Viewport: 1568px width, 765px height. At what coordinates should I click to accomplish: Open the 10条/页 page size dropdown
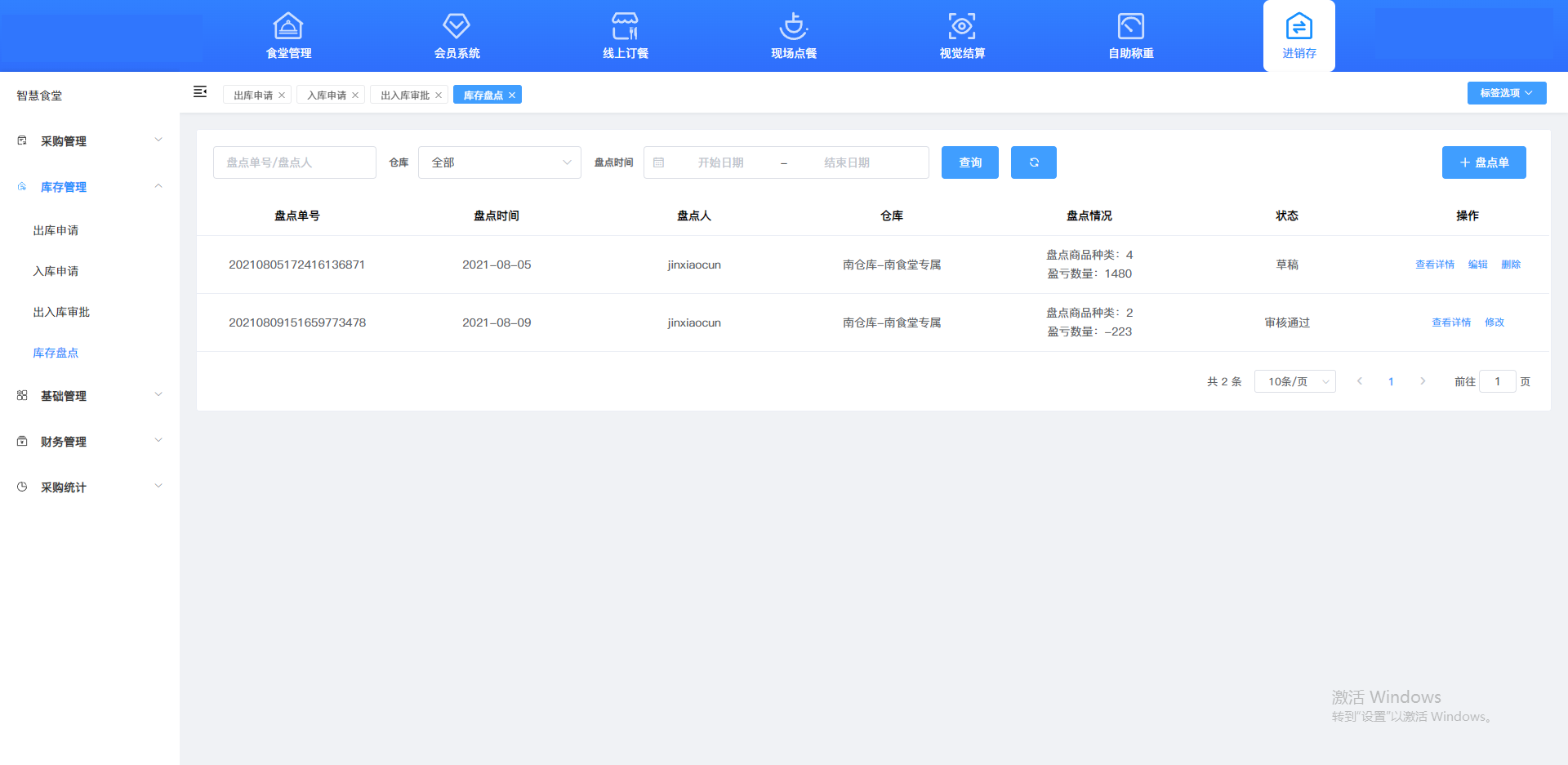click(x=1294, y=380)
